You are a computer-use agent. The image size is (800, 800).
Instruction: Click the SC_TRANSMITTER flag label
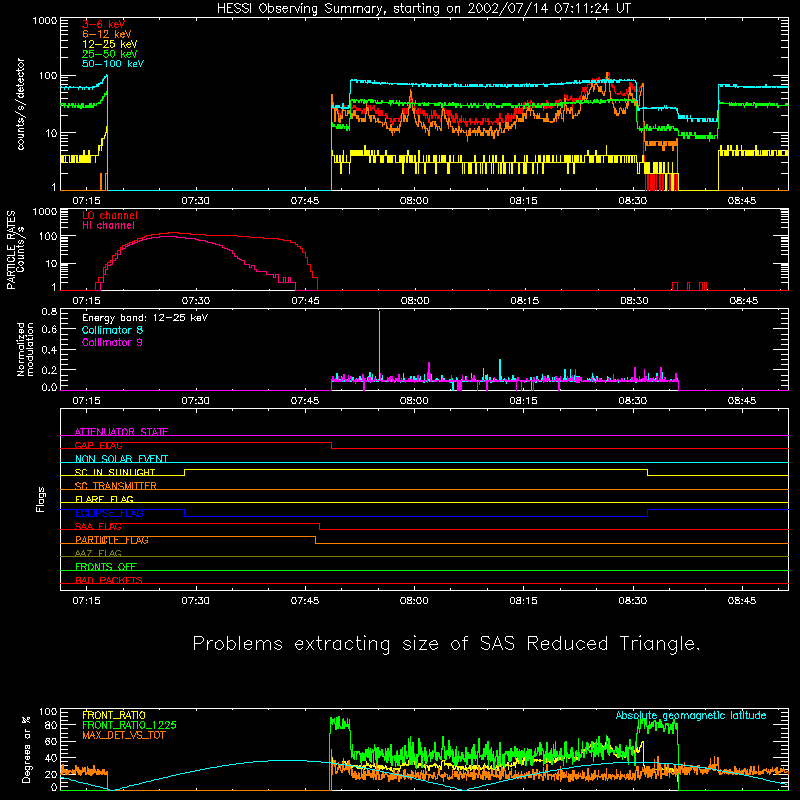tap(115, 486)
